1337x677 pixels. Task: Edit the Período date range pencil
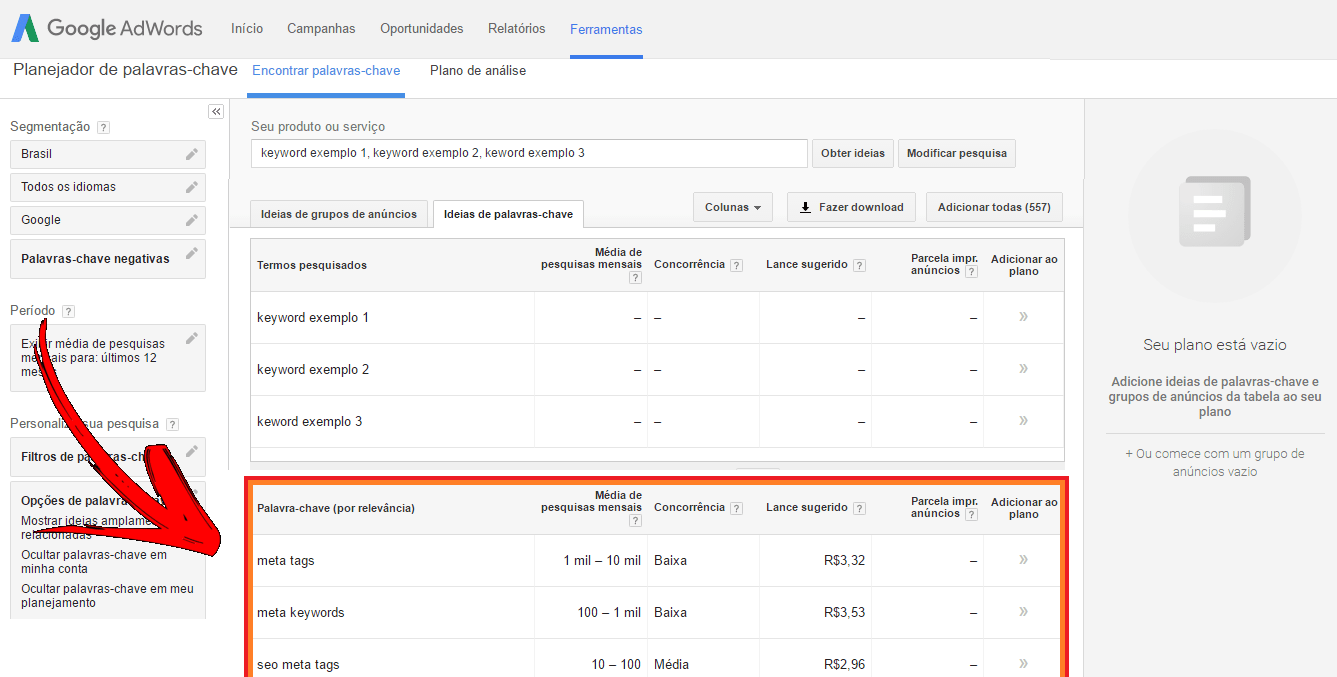click(192, 338)
